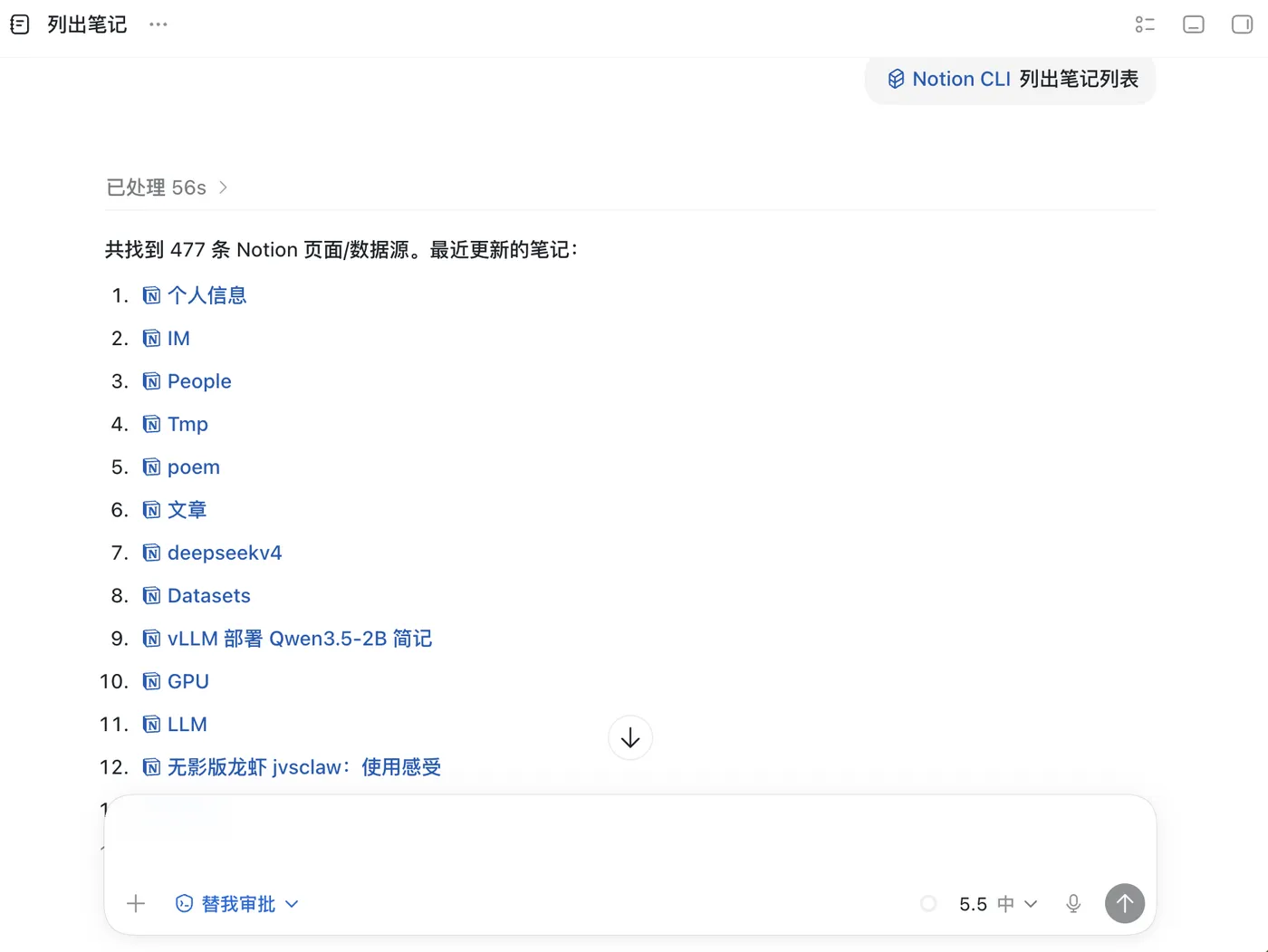Viewport: 1268px width, 952px height.
Task: Start voice input with the microphone icon
Action: click(x=1073, y=903)
